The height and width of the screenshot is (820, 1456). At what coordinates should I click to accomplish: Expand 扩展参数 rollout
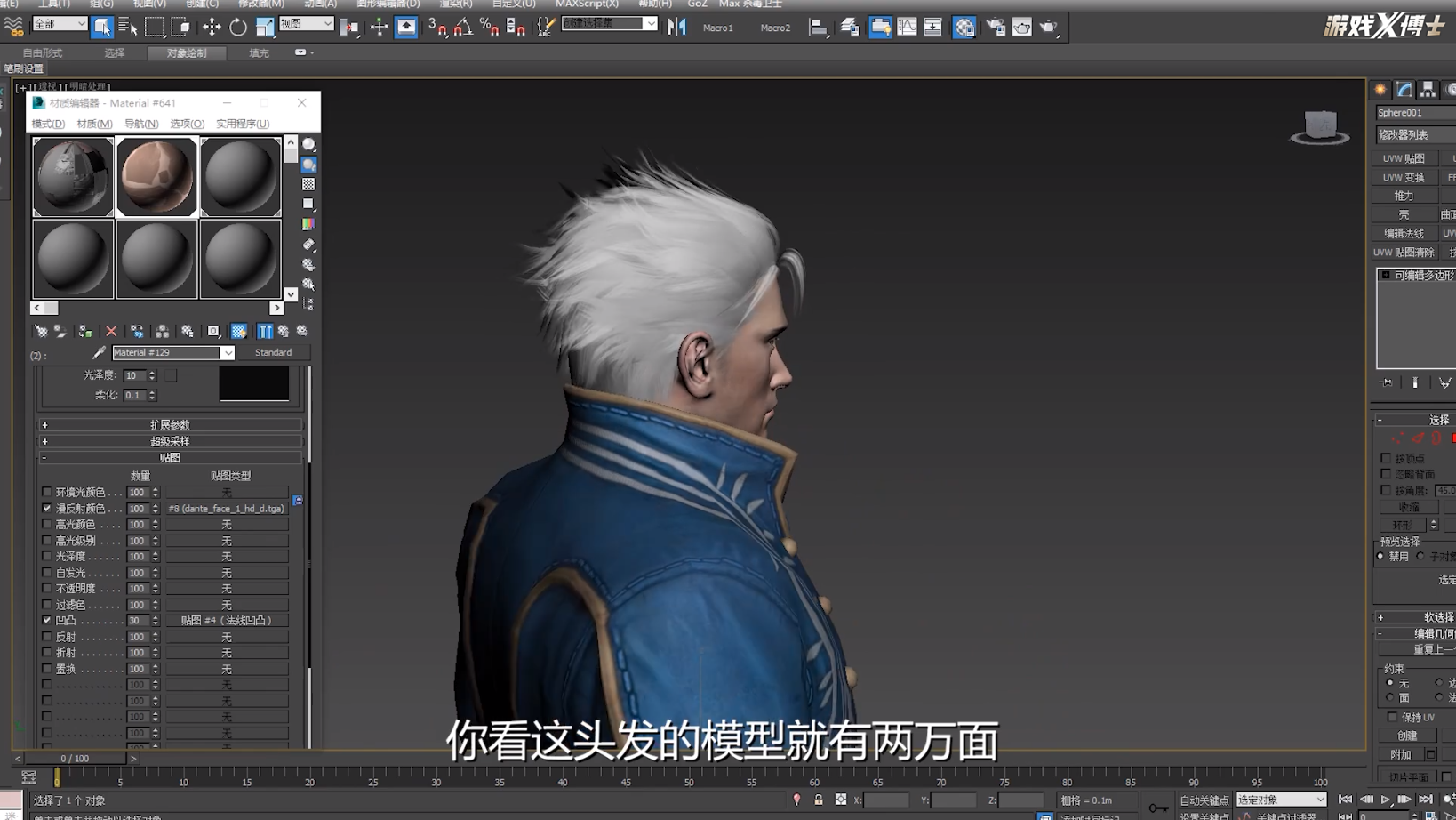pos(170,425)
